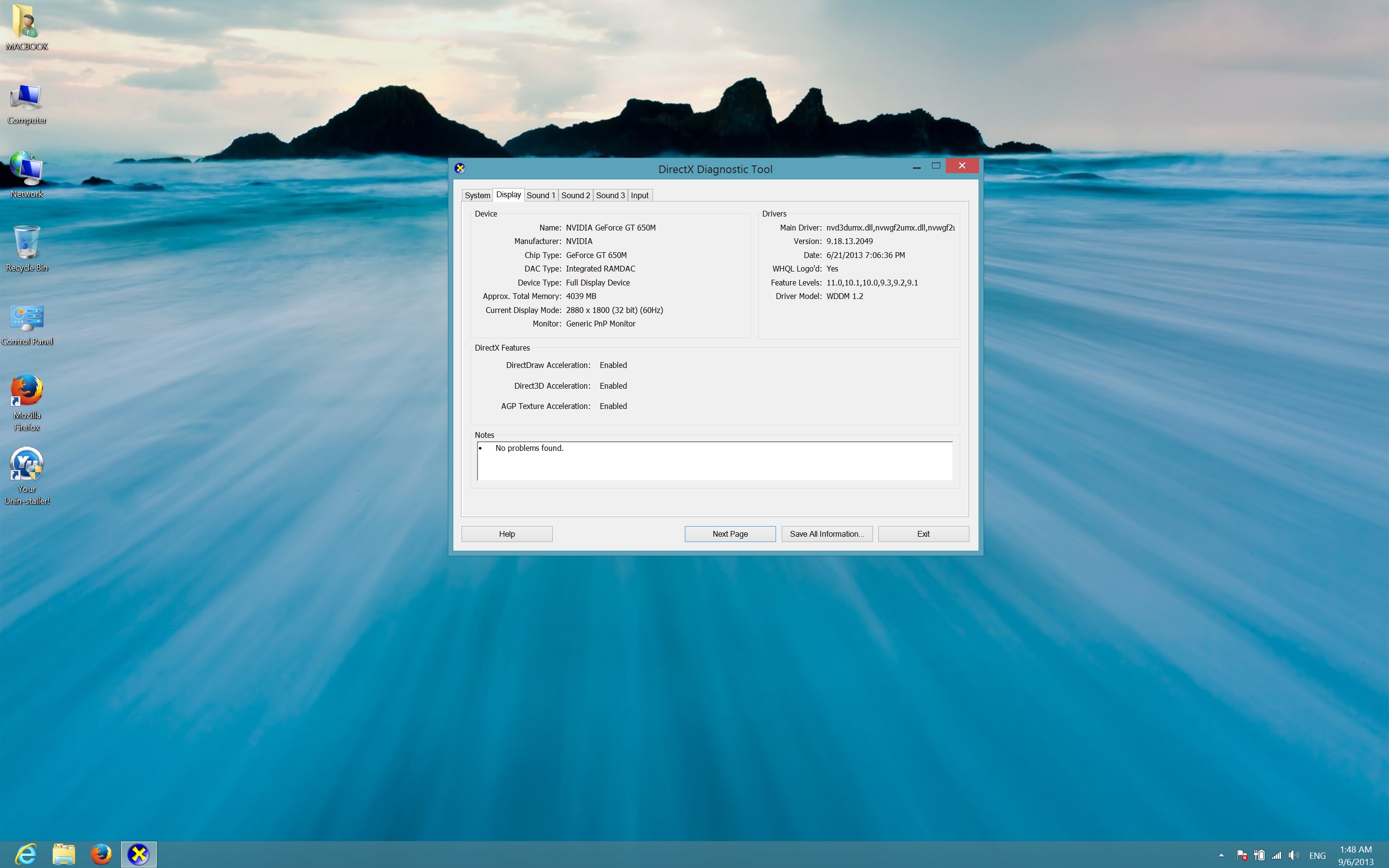Close the DirectX Diagnostic Tool window
Screen dimensions: 1389x868
(962, 166)
